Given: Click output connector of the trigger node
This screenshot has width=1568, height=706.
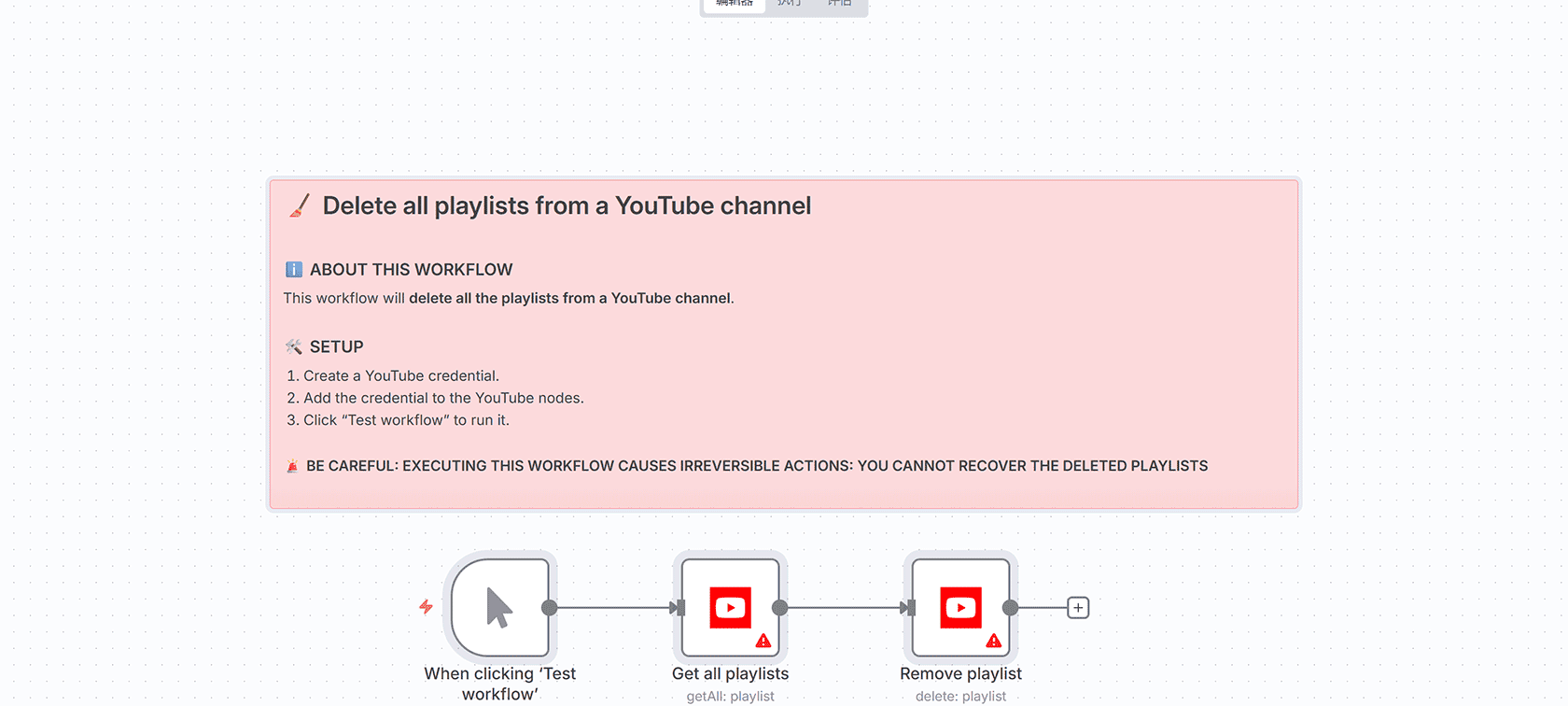Looking at the screenshot, I should point(550,608).
